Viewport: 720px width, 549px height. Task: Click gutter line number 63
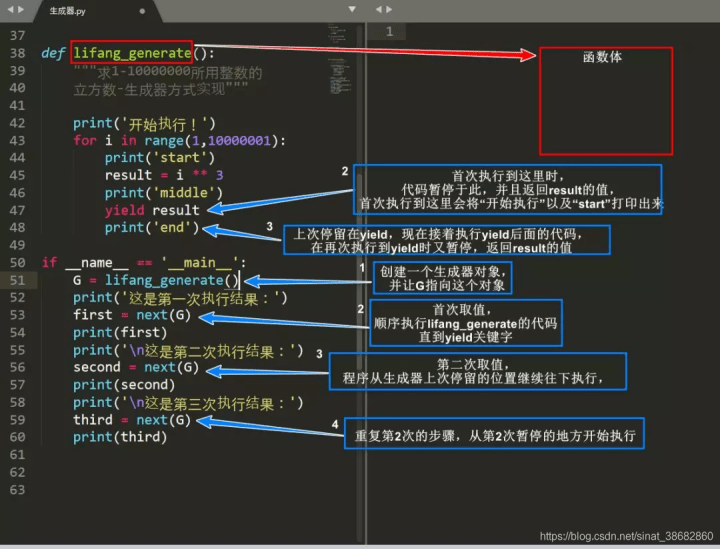[x=17, y=490]
